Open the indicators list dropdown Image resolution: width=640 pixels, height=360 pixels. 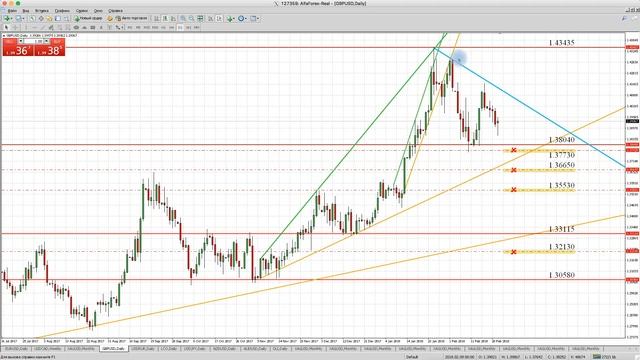pyautogui.click(x=231, y=18)
